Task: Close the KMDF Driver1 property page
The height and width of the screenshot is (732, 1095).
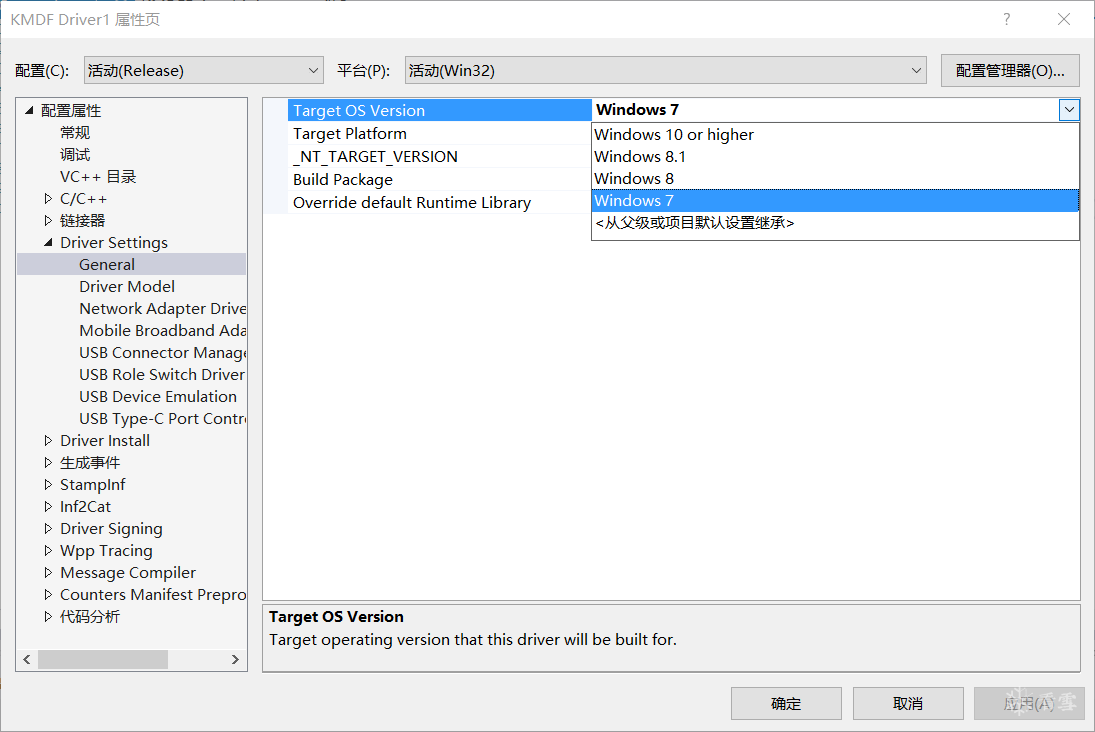Action: (1064, 20)
